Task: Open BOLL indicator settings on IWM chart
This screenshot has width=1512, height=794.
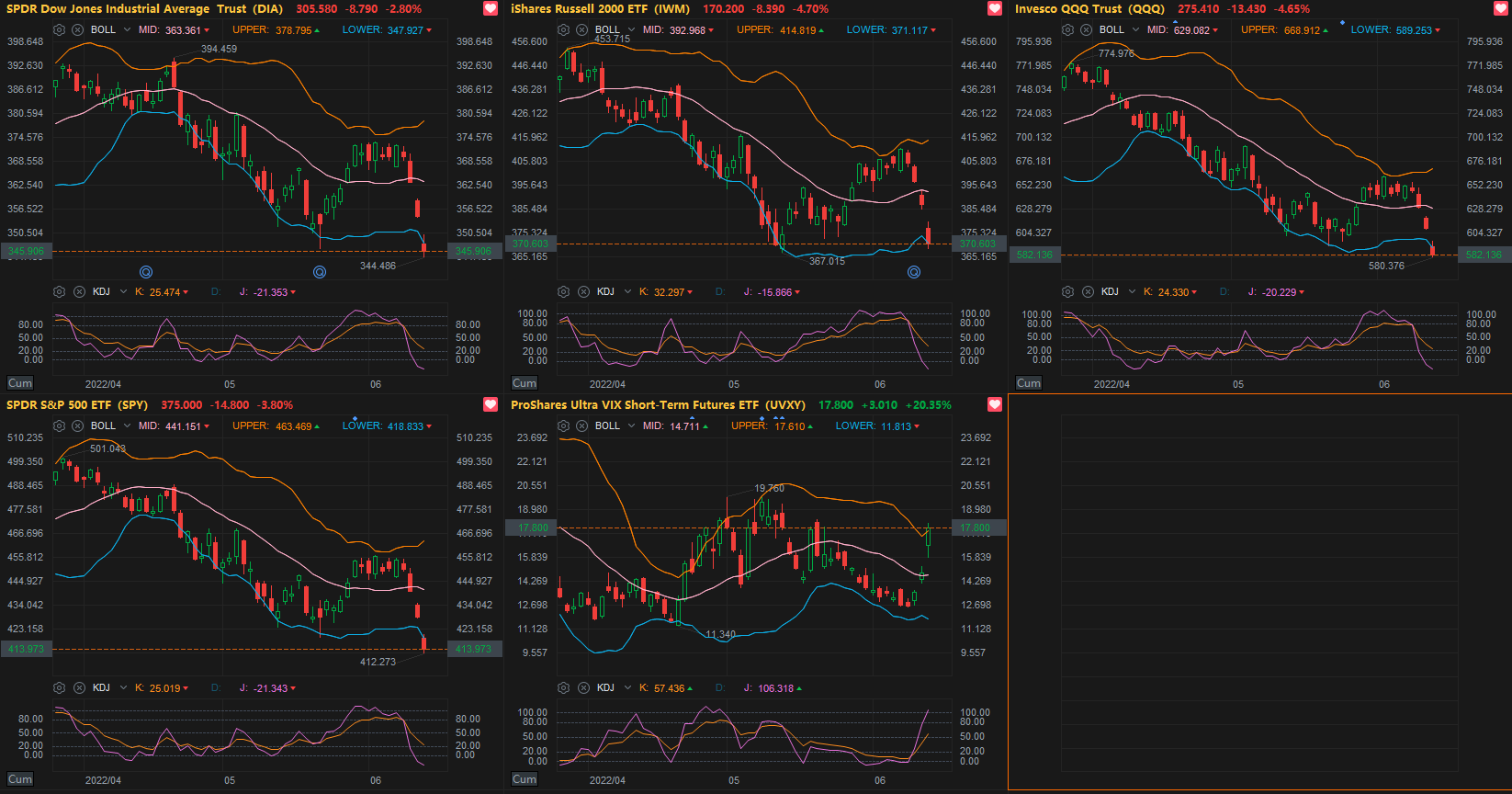Action: (564, 29)
